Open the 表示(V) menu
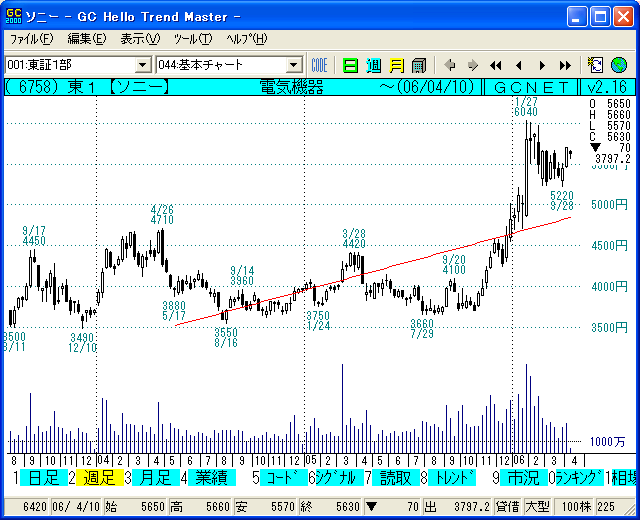Image resolution: width=640 pixels, height=520 pixels. pos(140,39)
